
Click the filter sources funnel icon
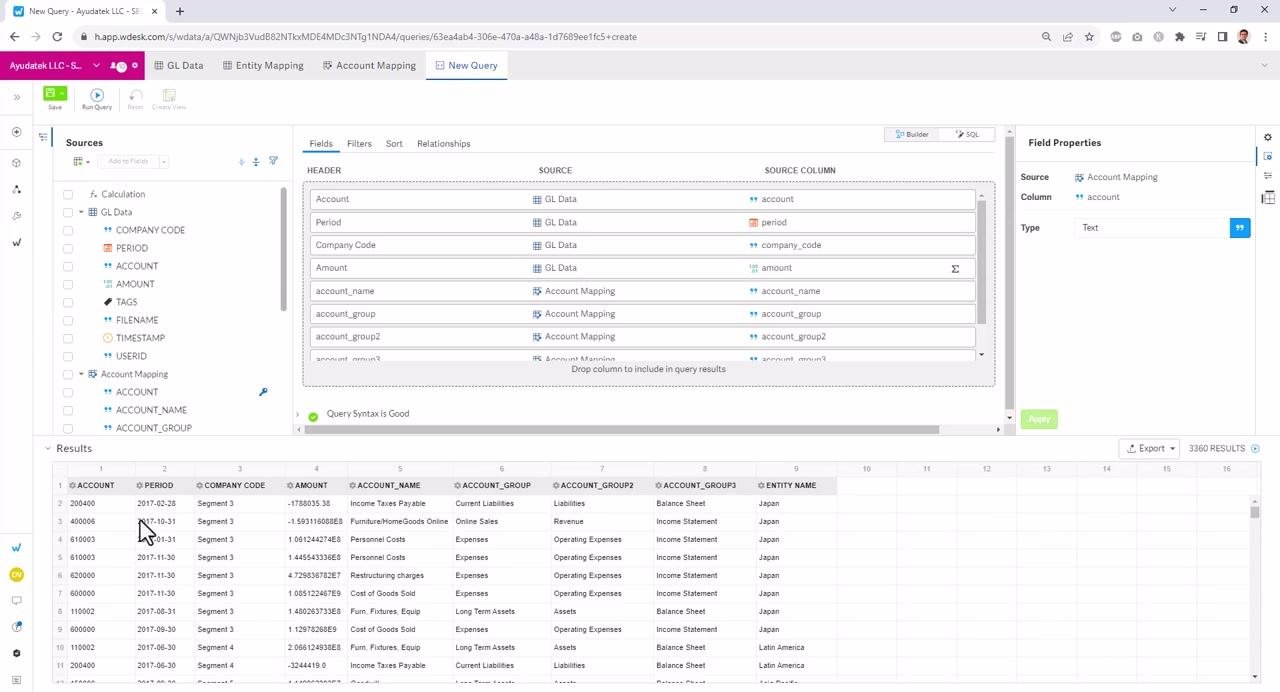[273, 161]
